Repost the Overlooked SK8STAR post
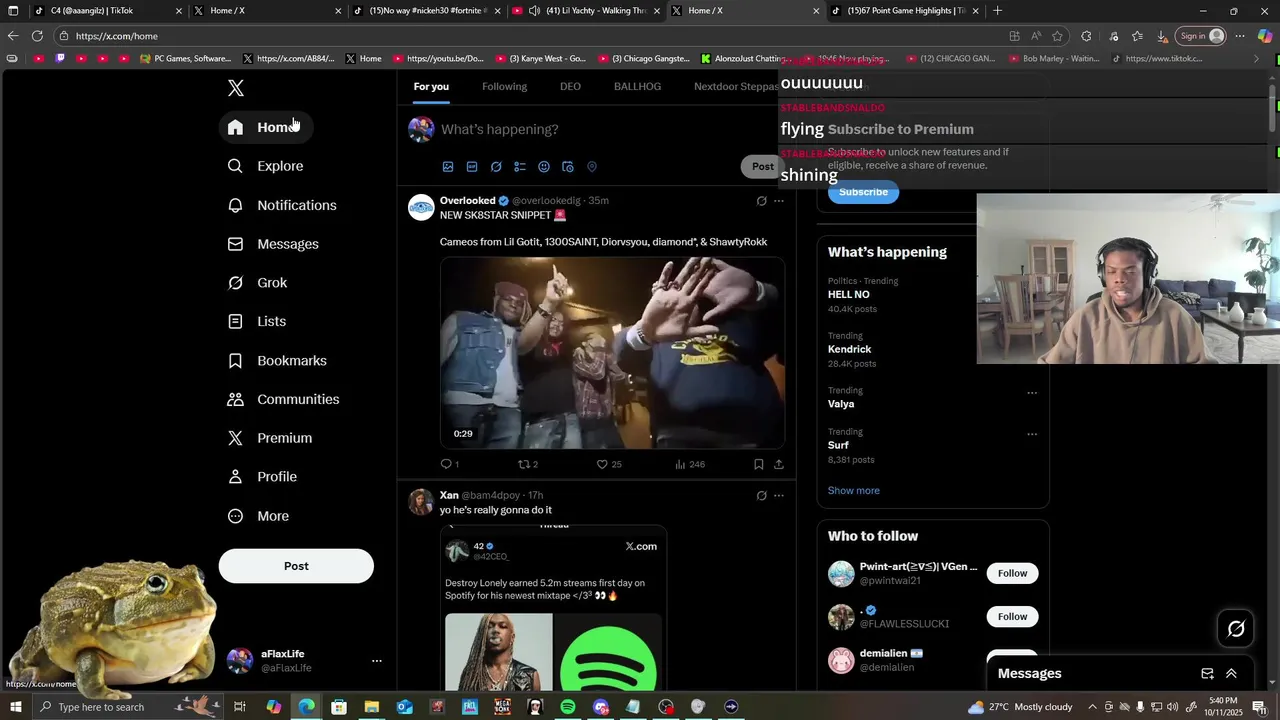This screenshot has width=1280, height=720. (x=527, y=464)
